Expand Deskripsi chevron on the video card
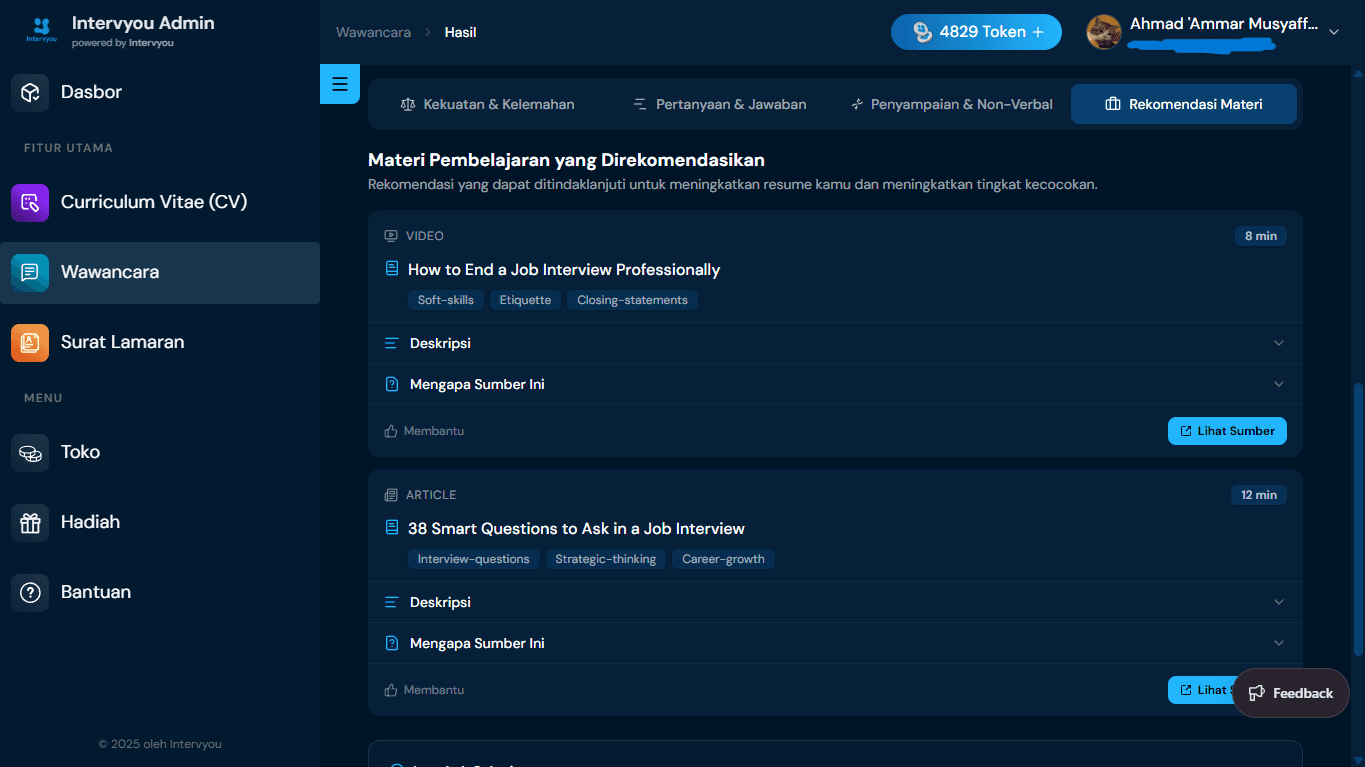 click(1279, 343)
